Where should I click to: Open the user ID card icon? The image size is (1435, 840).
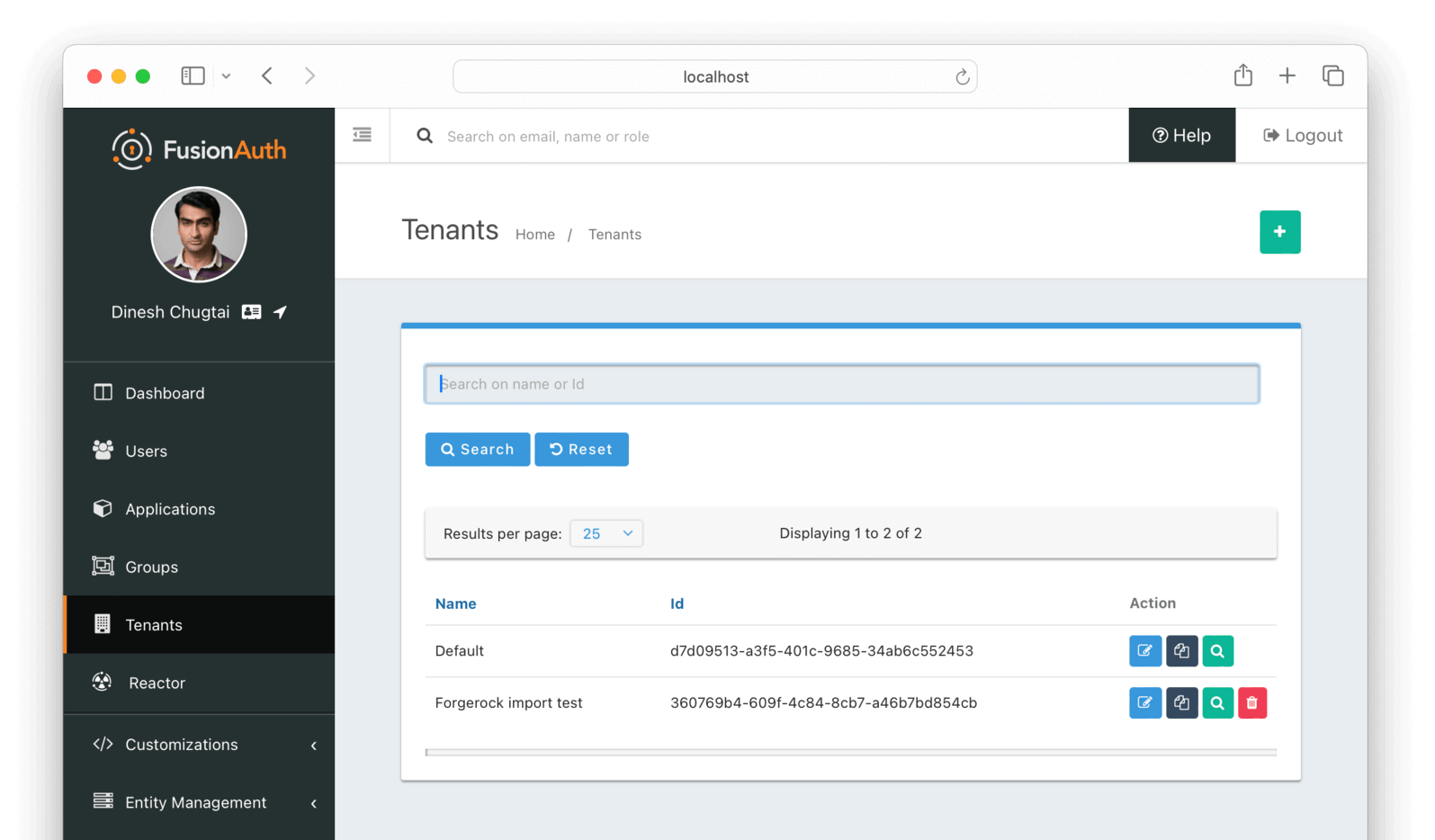click(x=252, y=312)
